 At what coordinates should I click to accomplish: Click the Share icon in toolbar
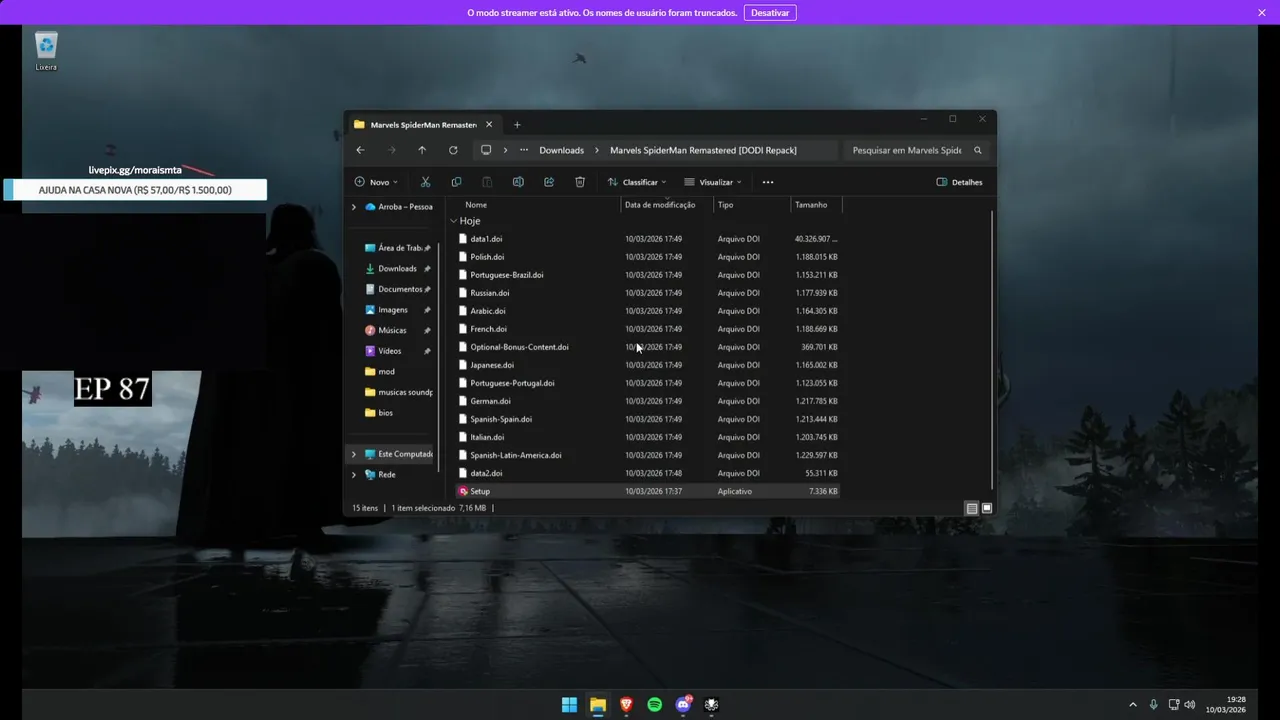[549, 182]
